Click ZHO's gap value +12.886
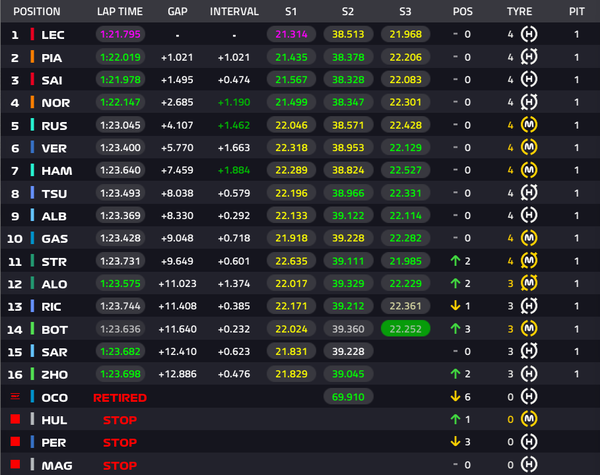 coord(177,374)
